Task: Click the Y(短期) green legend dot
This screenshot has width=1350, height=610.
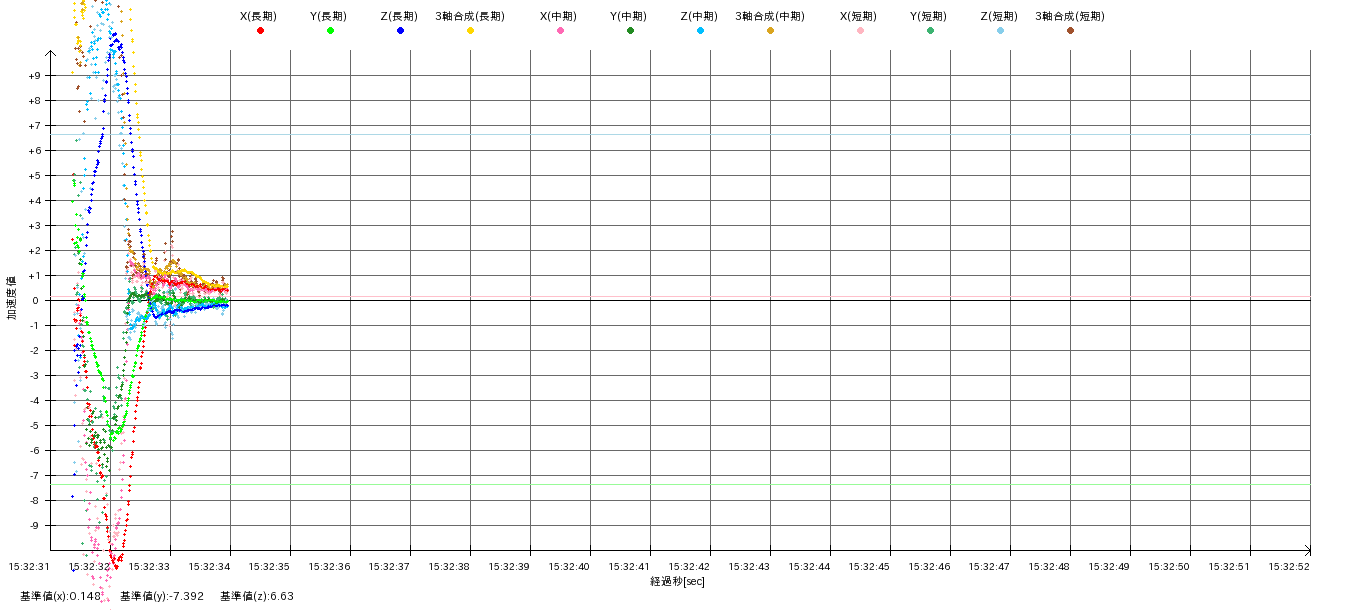Action: 930,31
